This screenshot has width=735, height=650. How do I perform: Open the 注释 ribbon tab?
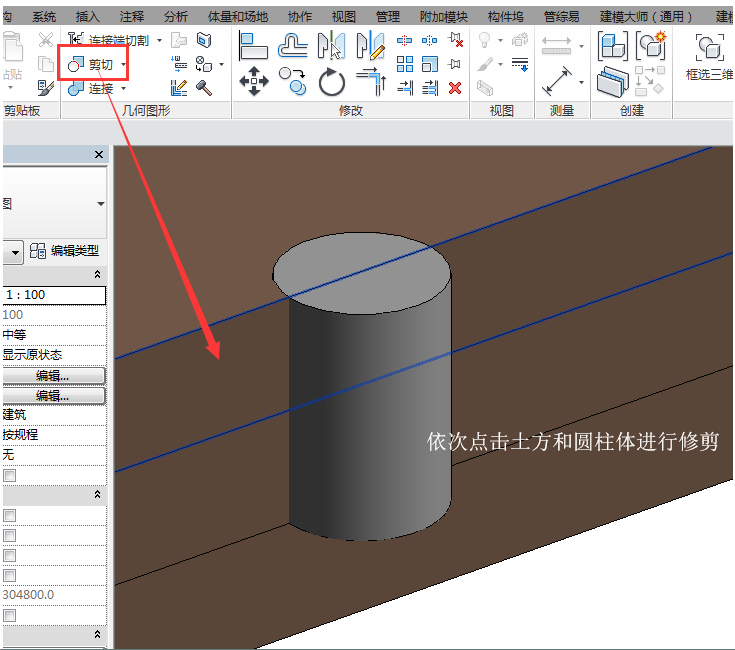[x=131, y=17]
